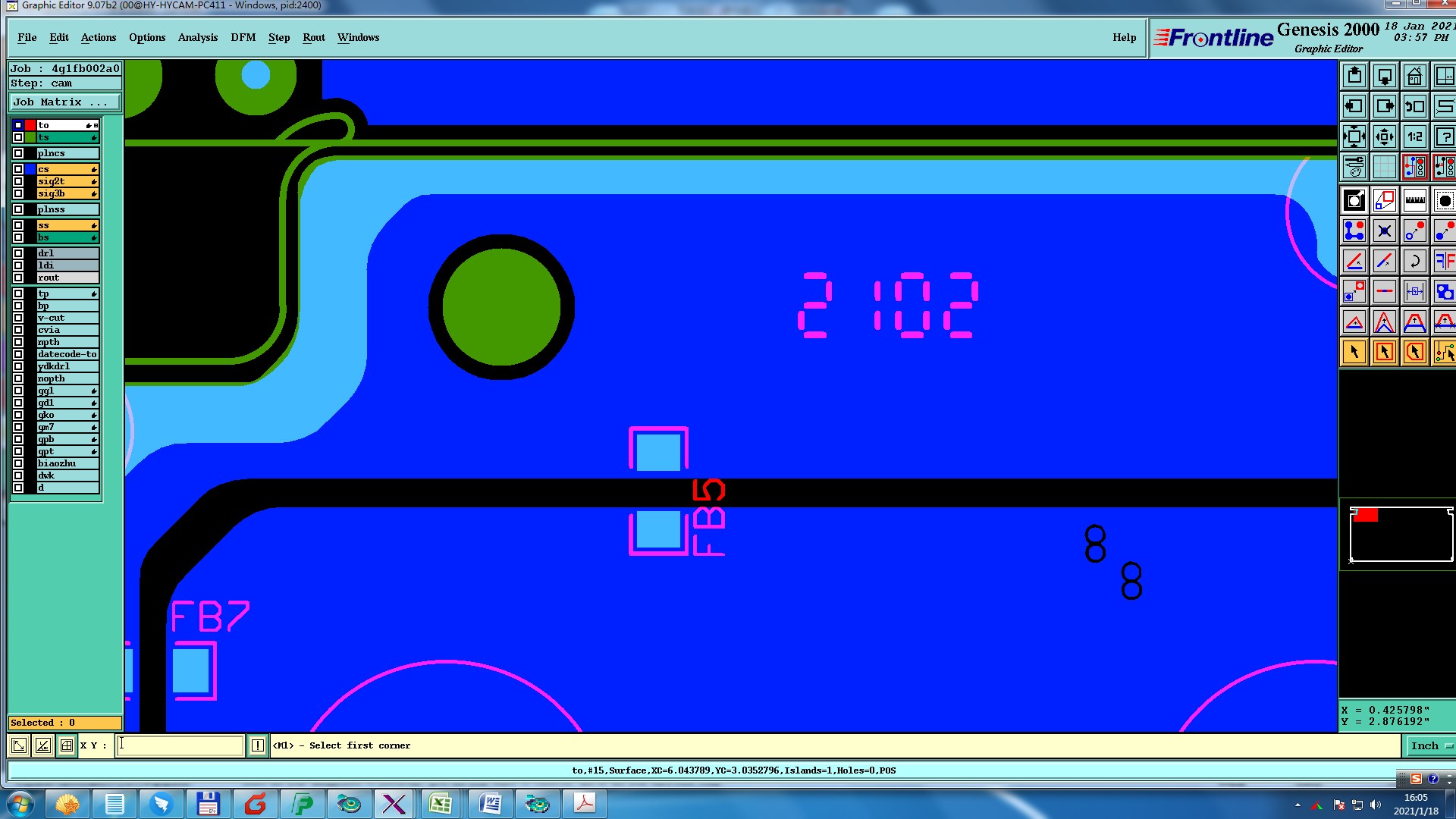This screenshot has width=1456, height=819.
Task: Select the polygon selection arrow tool
Action: (x=1414, y=352)
